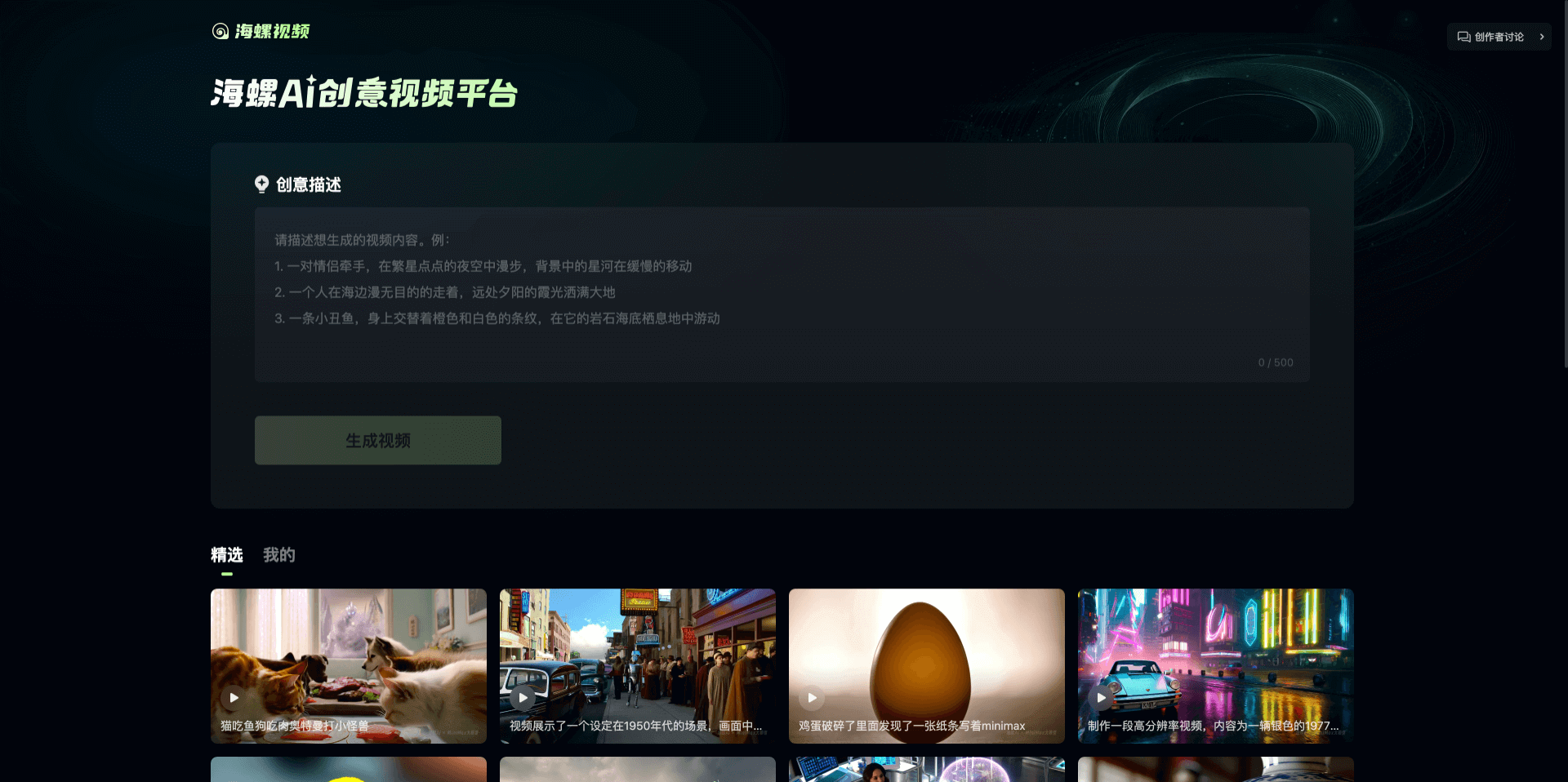Screen dimensions: 1568x782
Task: Click the 海螺视频 logo icon
Action: tap(219, 32)
